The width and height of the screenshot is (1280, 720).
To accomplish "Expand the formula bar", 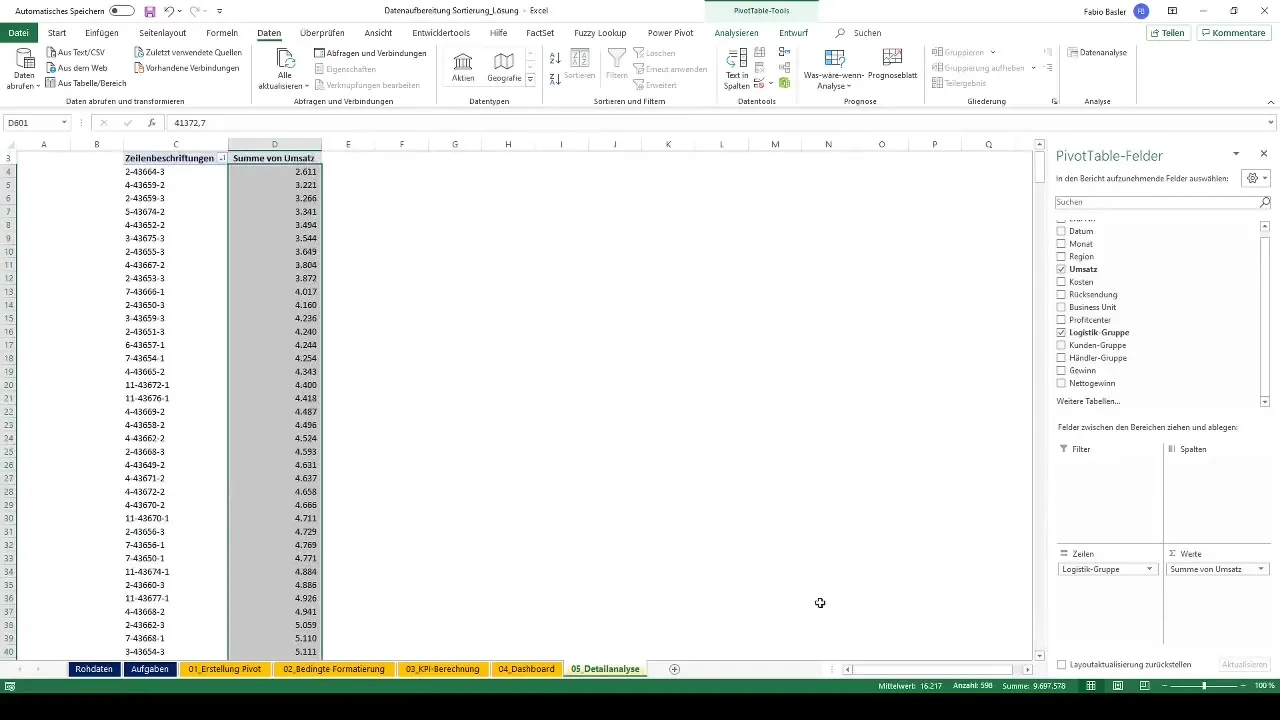I will click(x=1271, y=122).
